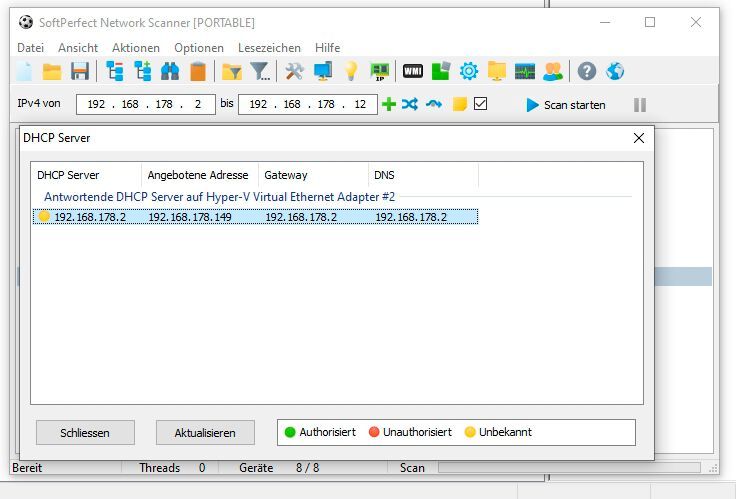Close the DHCP Server dialog

click(x=639, y=138)
